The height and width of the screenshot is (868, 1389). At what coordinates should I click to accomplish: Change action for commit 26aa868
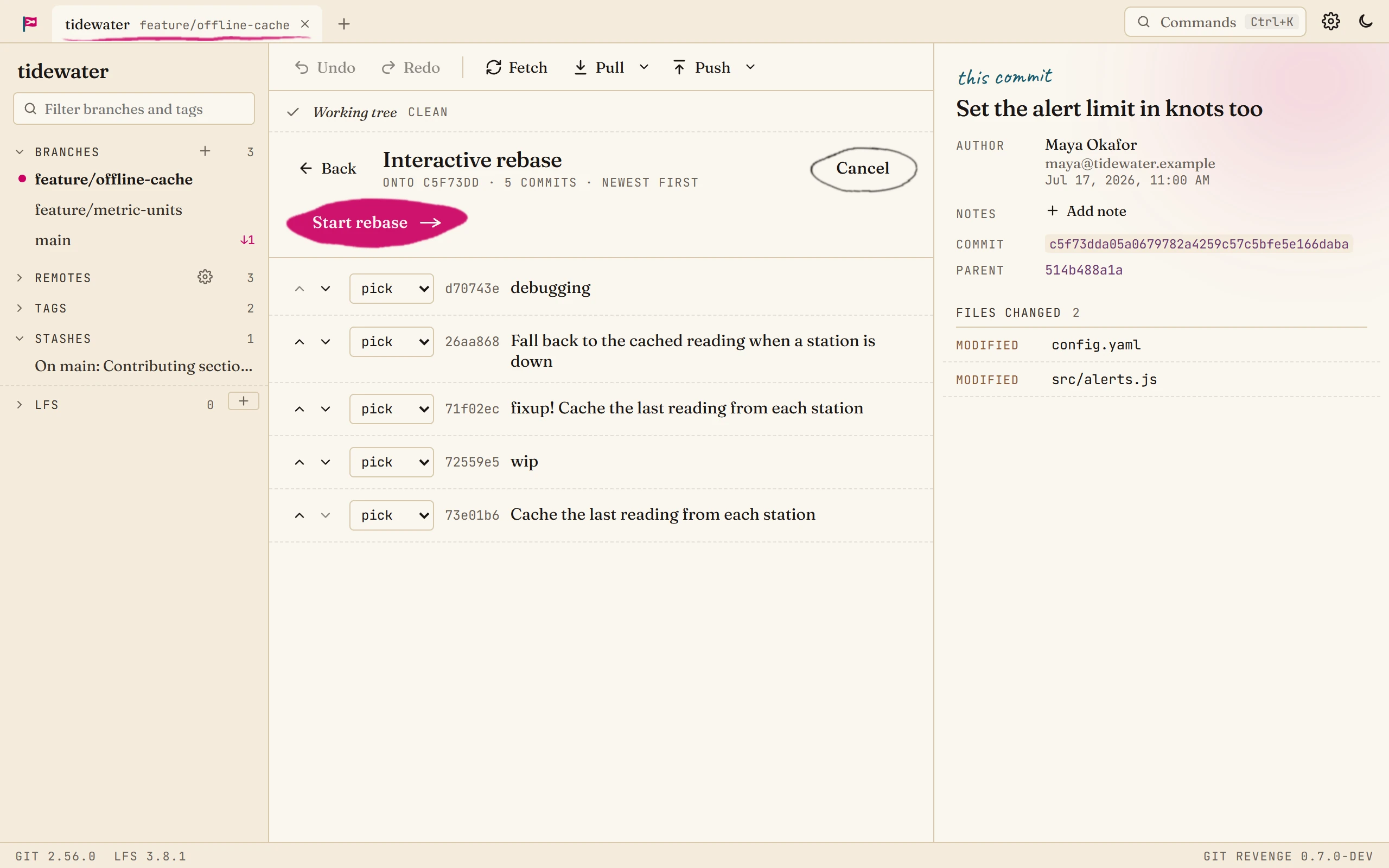click(x=391, y=342)
